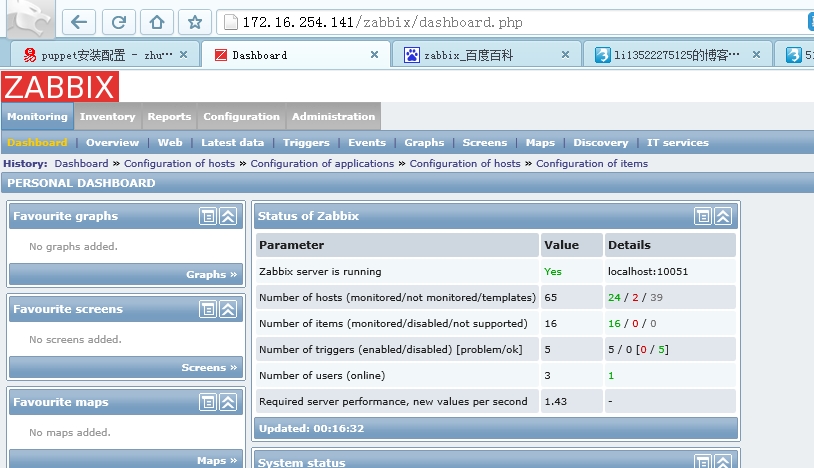Open the IT services submenu
The height and width of the screenshot is (468, 814).
tap(677, 143)
